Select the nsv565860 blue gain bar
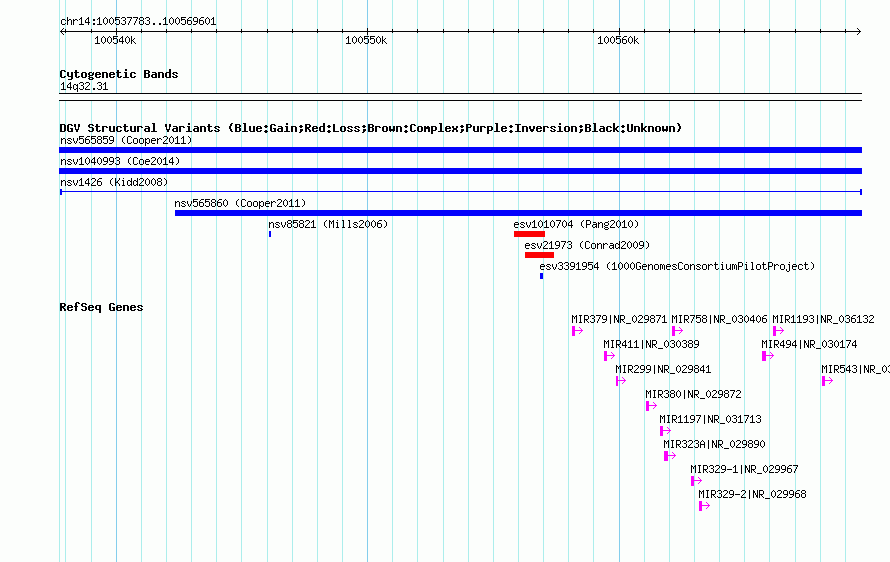Image resolution: width=890 pixels, height=562 pixels. [518, 213]
